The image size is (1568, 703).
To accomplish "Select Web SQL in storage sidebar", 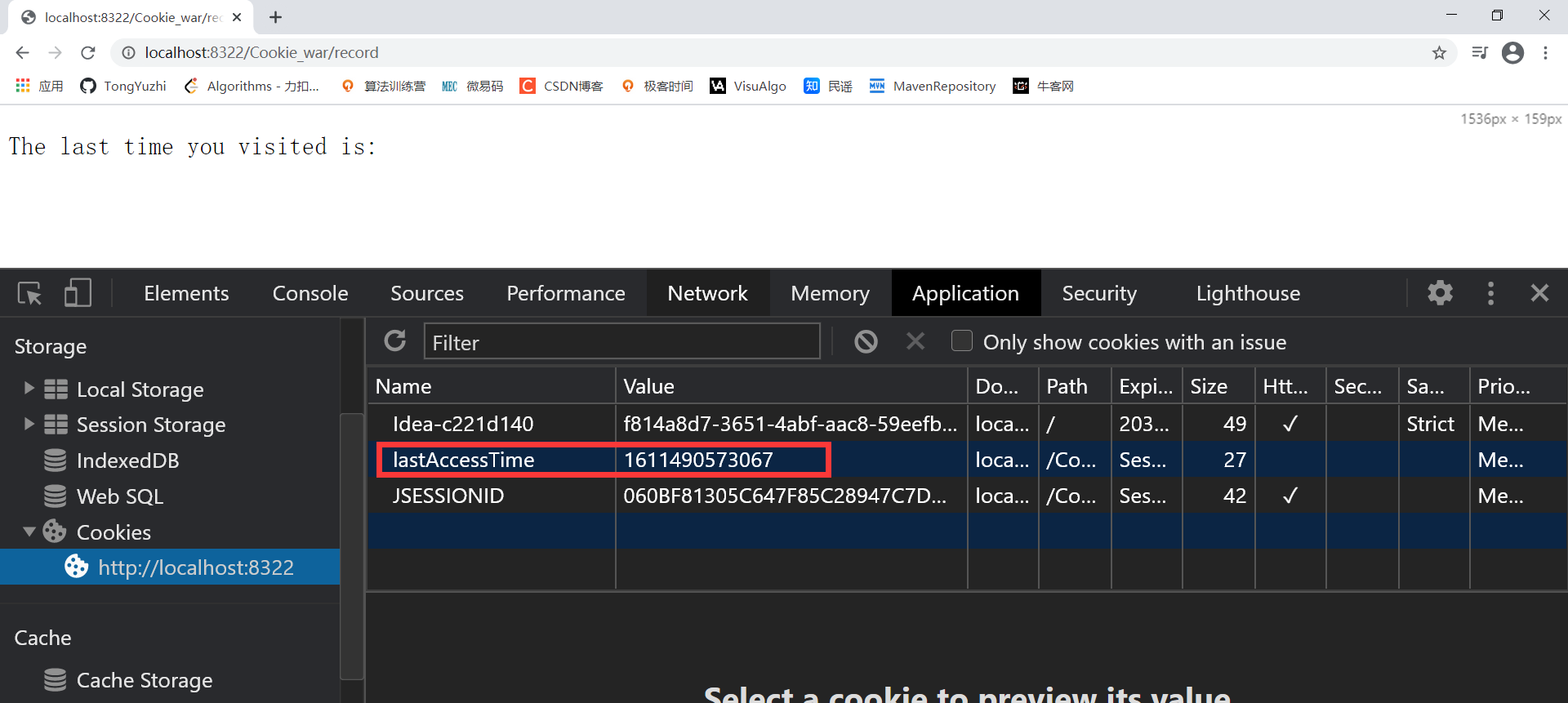I will tap(120, 496).
